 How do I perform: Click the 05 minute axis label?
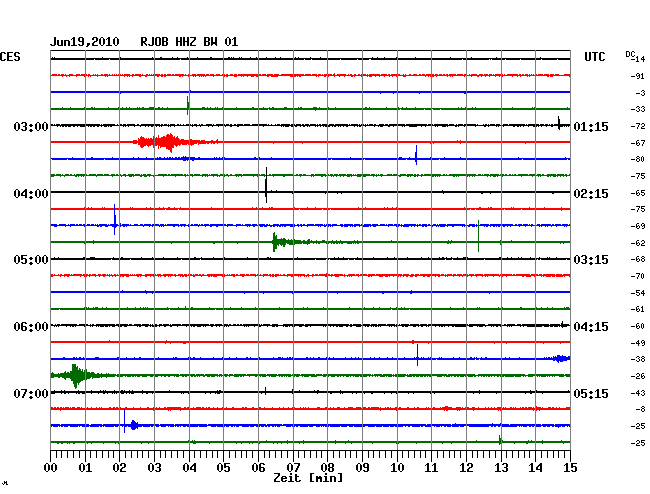223,468
